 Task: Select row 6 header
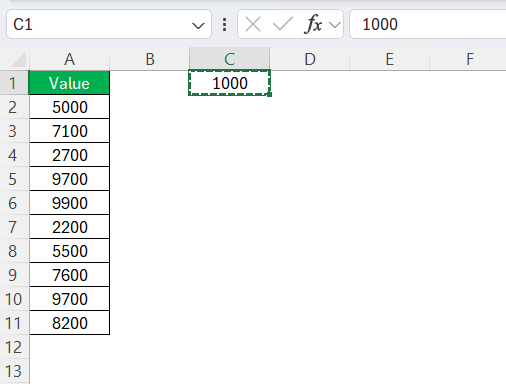point(14,203)
